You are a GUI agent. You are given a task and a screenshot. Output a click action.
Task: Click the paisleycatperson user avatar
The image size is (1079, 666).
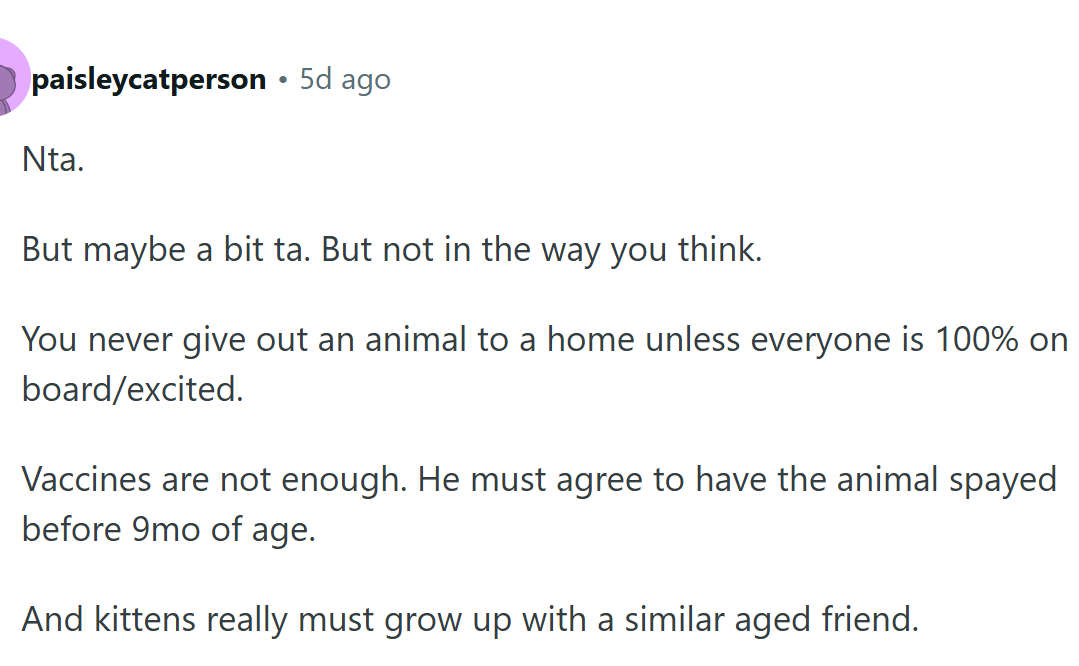click(12, 80)
